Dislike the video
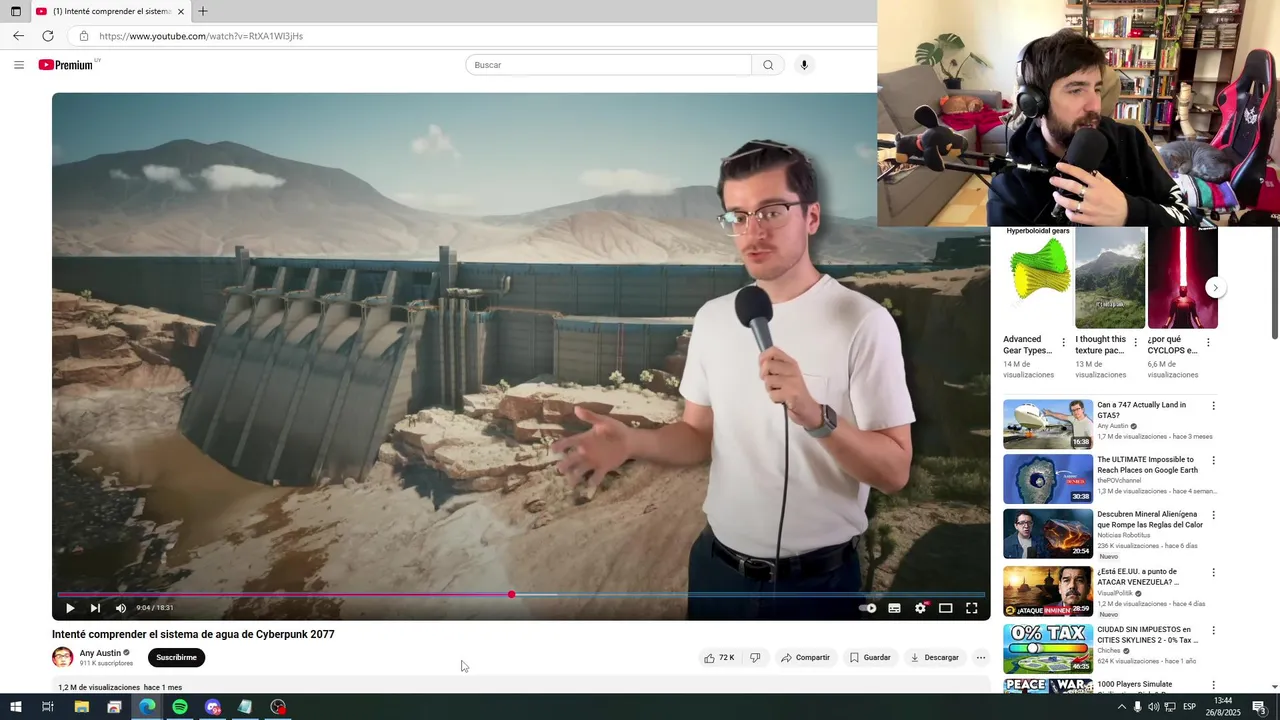1280x720 pixels. (x=755, y=658)
